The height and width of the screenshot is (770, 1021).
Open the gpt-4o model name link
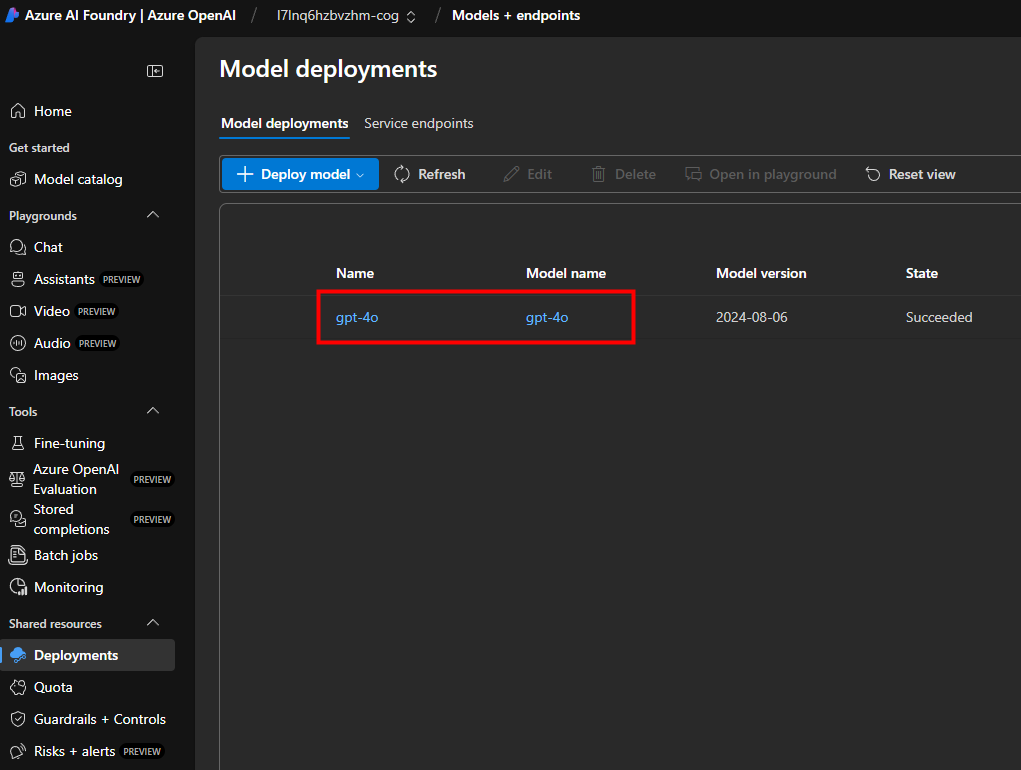pos(547,318)
